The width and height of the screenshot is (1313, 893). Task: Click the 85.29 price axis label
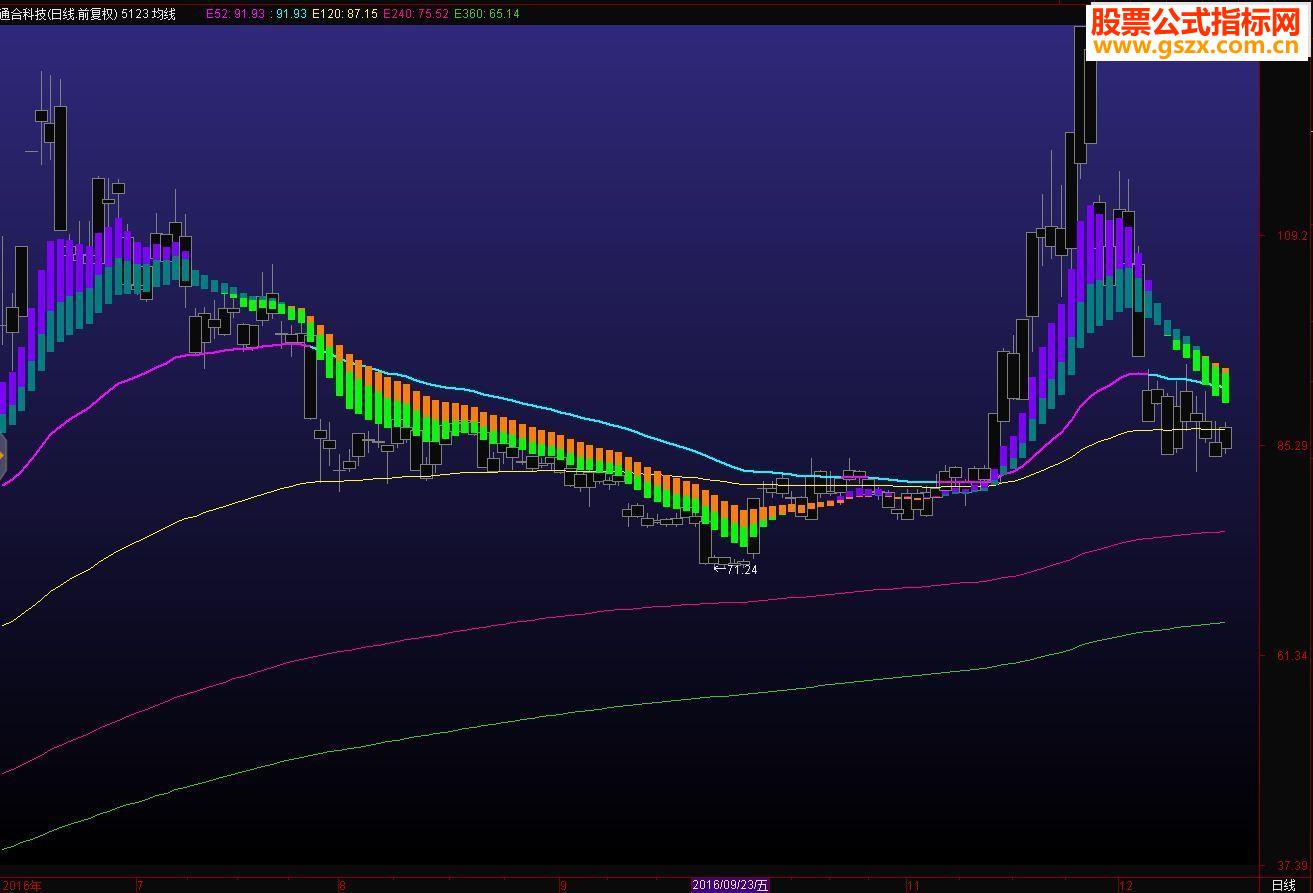click(1293, 446)
